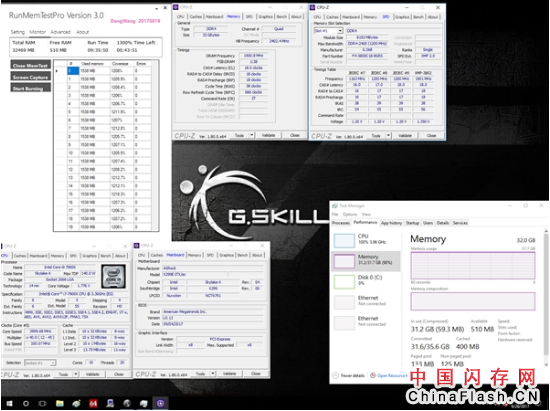
Task: Switch to Bench tab in CPU-Z Mainboard window
Action: [x=243, y=255]
